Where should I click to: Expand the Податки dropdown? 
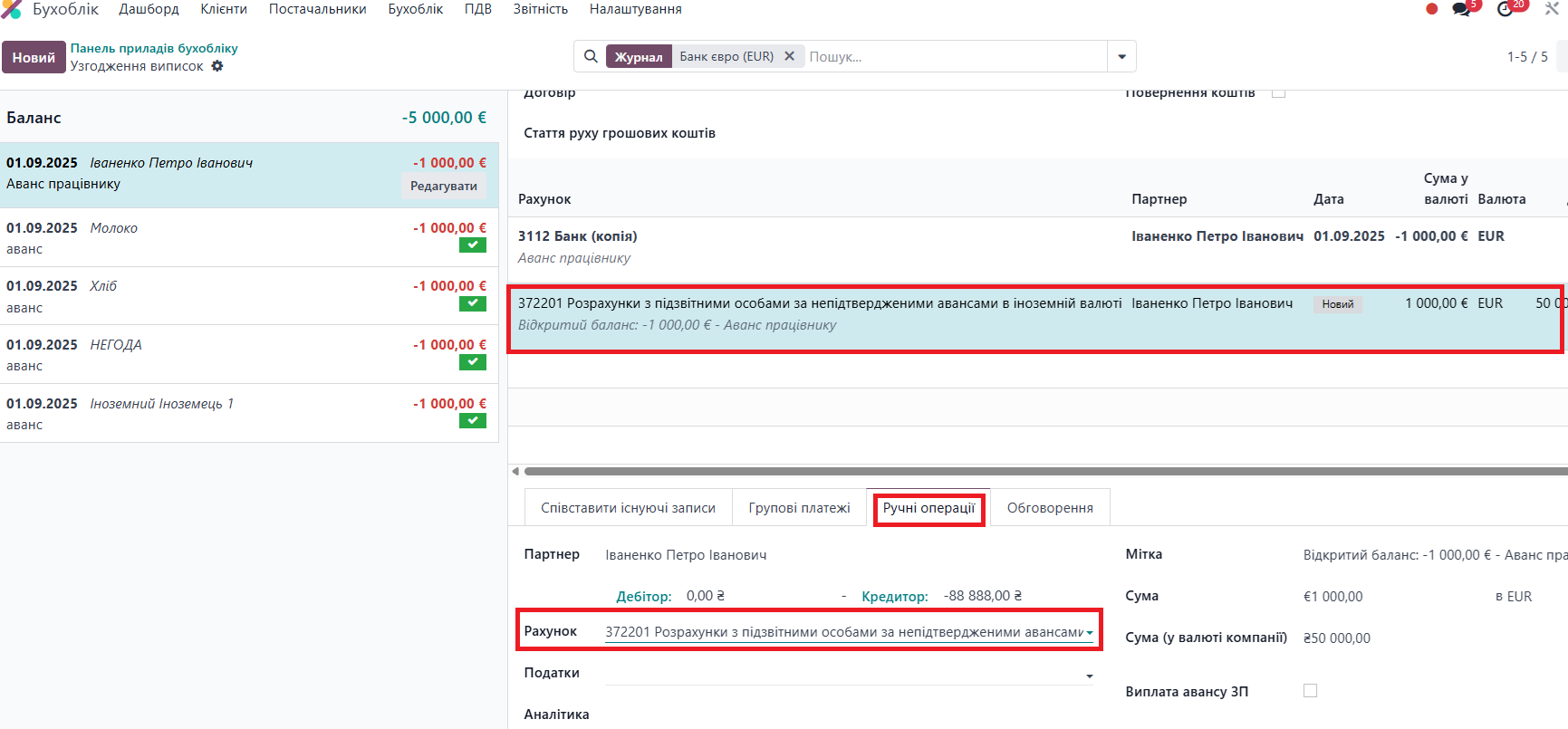[1089, 676]
